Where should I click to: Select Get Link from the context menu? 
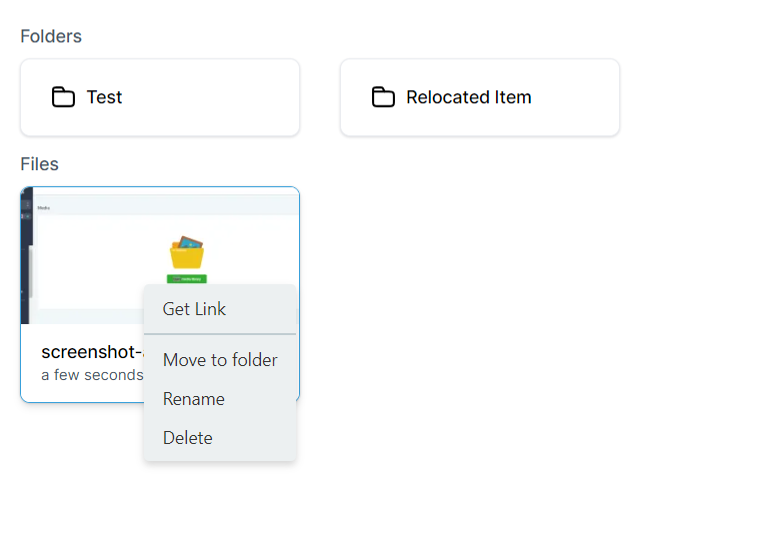tap(195, 309)
